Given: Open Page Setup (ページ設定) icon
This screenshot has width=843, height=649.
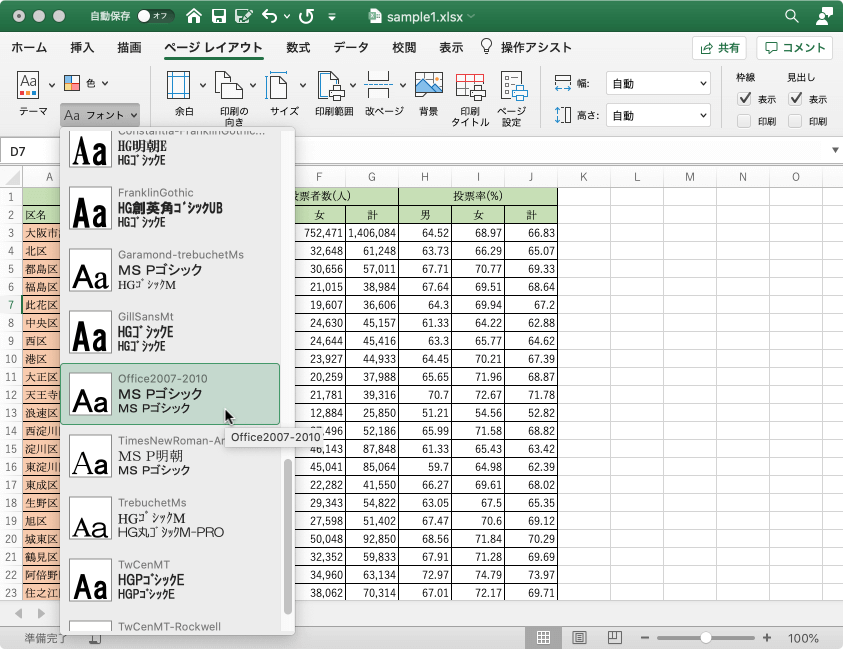Looking at the screenshot, I should (x=512, y=87).
